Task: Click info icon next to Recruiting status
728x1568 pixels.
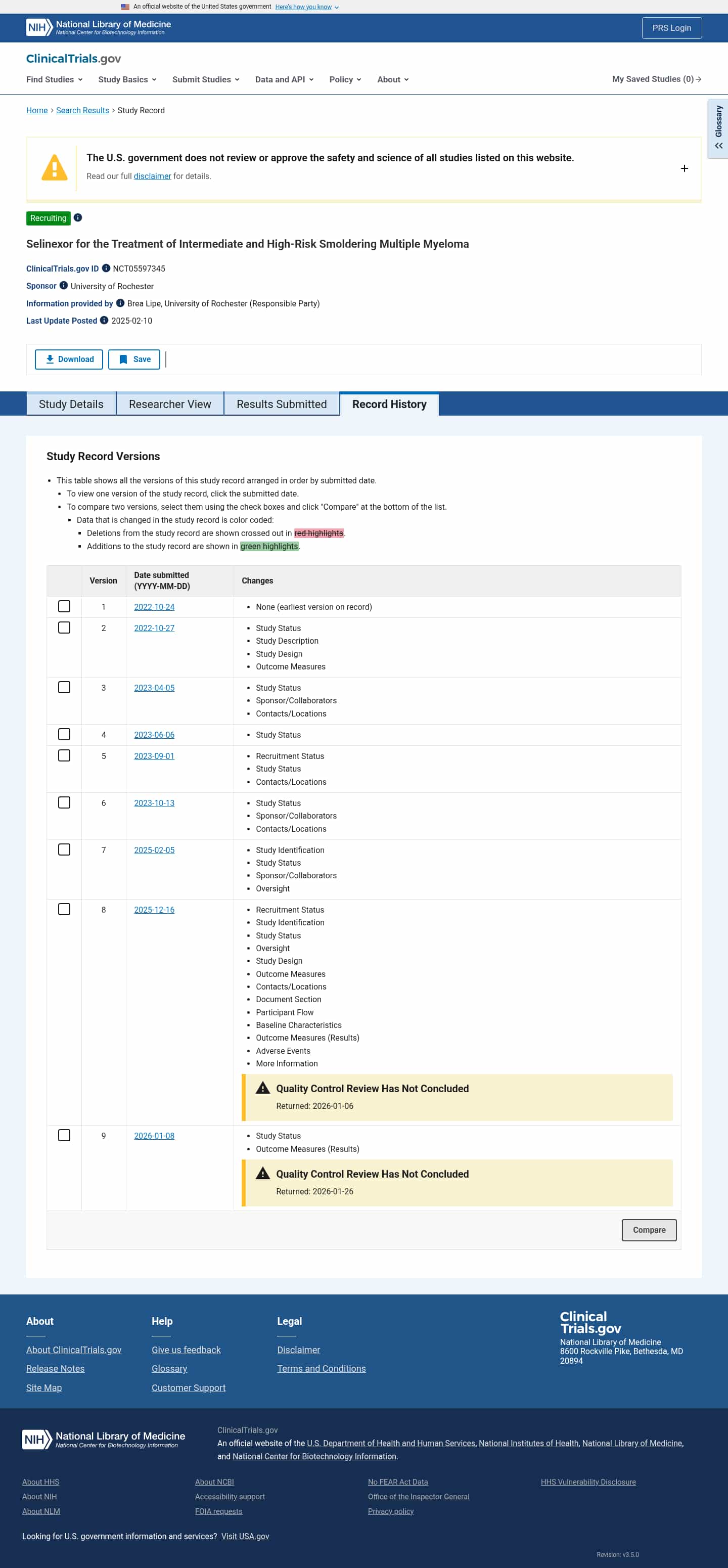Action: (78, 218)
